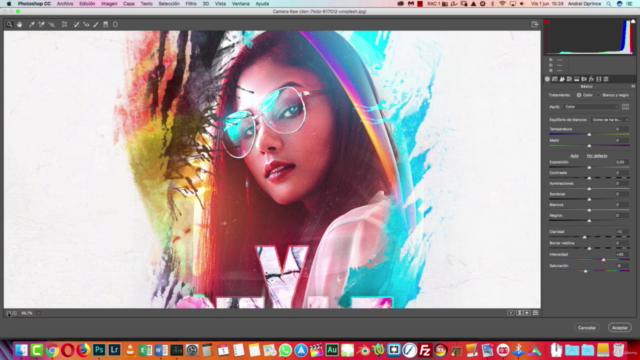Open the Ventana menu

(241, 4)
